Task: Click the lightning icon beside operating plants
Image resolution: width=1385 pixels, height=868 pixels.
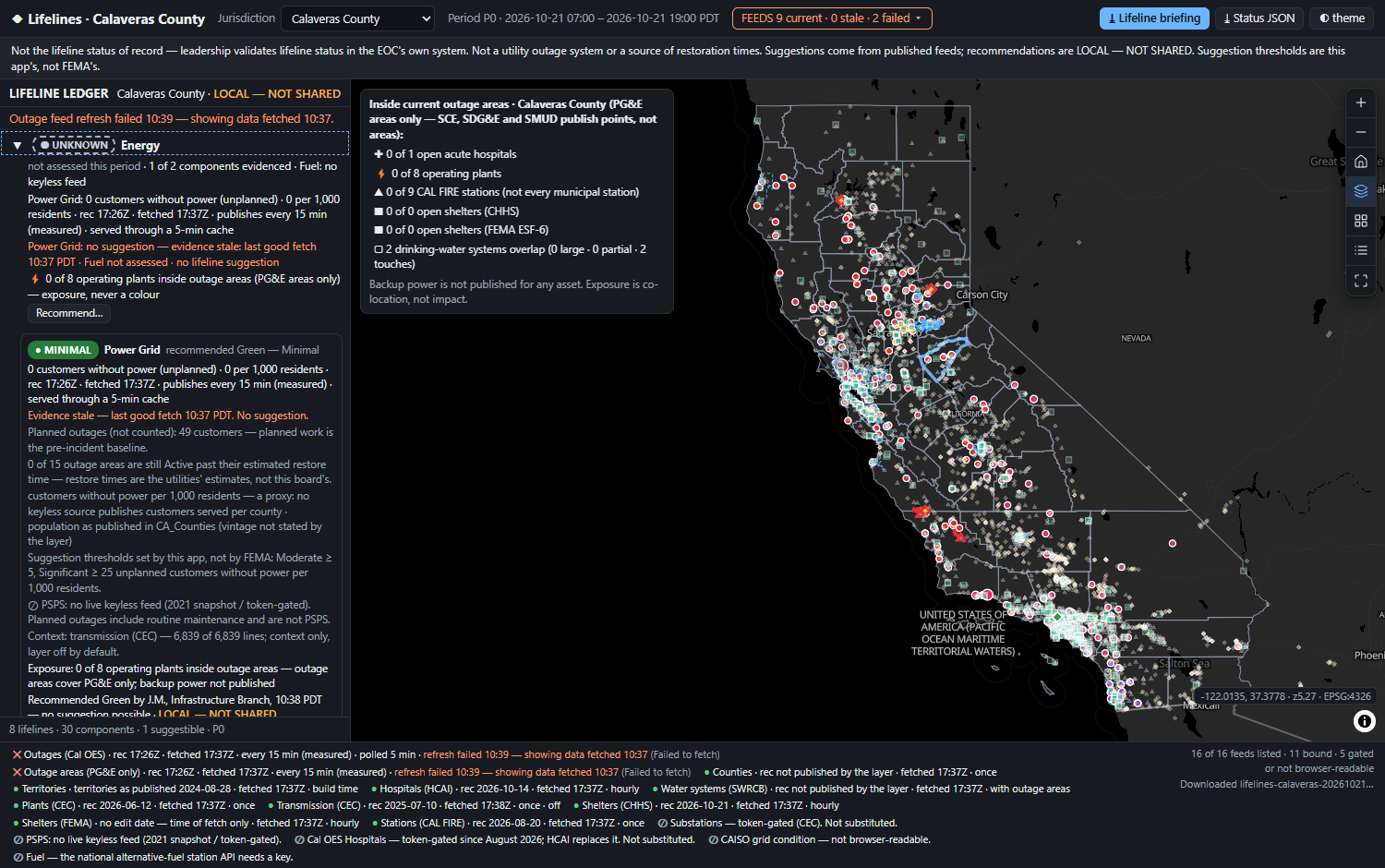Action: (x=380, y=174)
